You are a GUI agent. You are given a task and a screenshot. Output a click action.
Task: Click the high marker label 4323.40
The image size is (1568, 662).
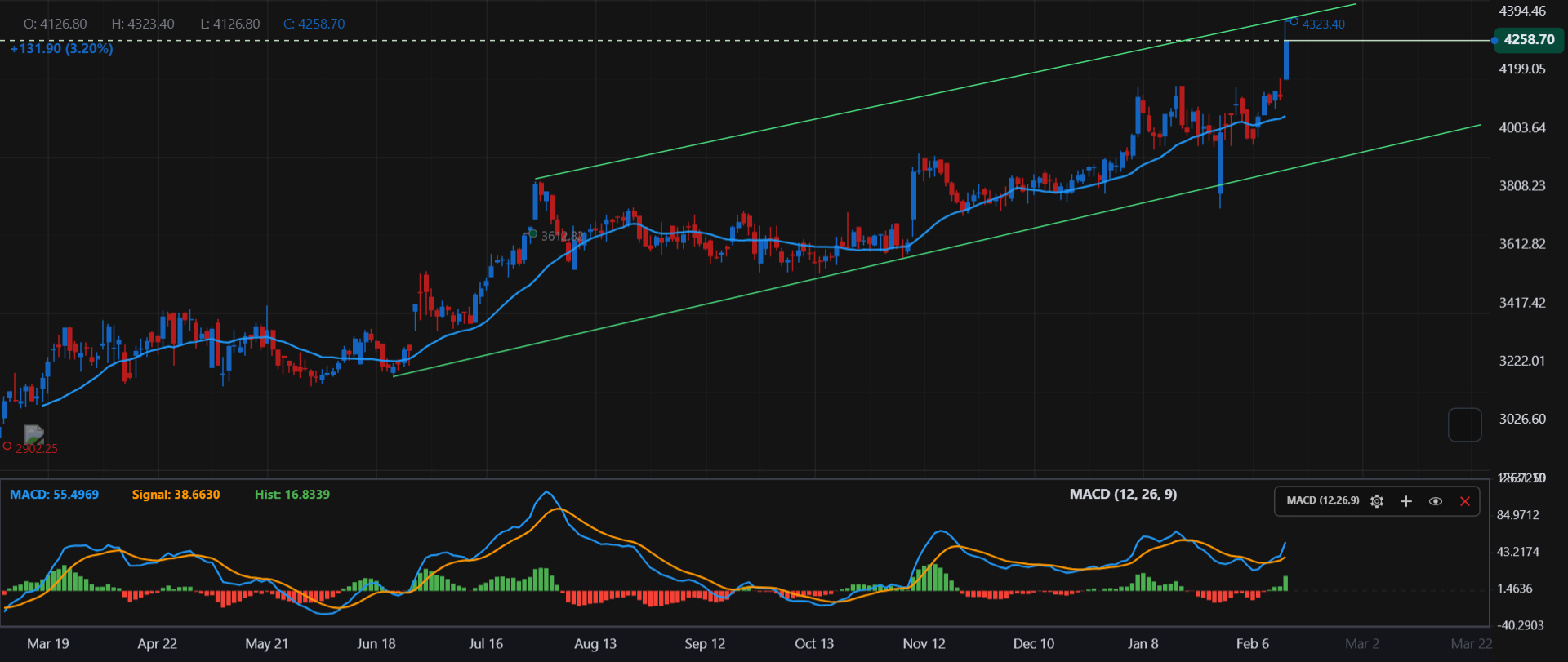click(x=1324, y=24)
